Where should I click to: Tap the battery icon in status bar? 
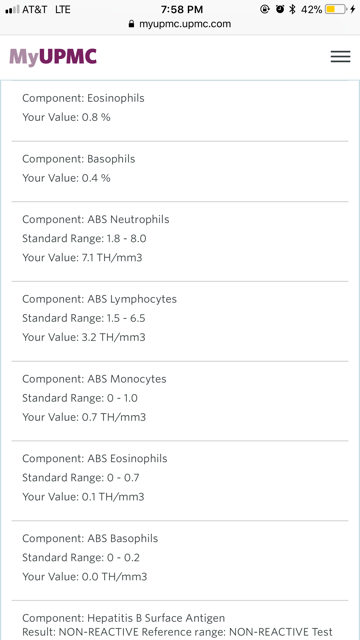336,9
